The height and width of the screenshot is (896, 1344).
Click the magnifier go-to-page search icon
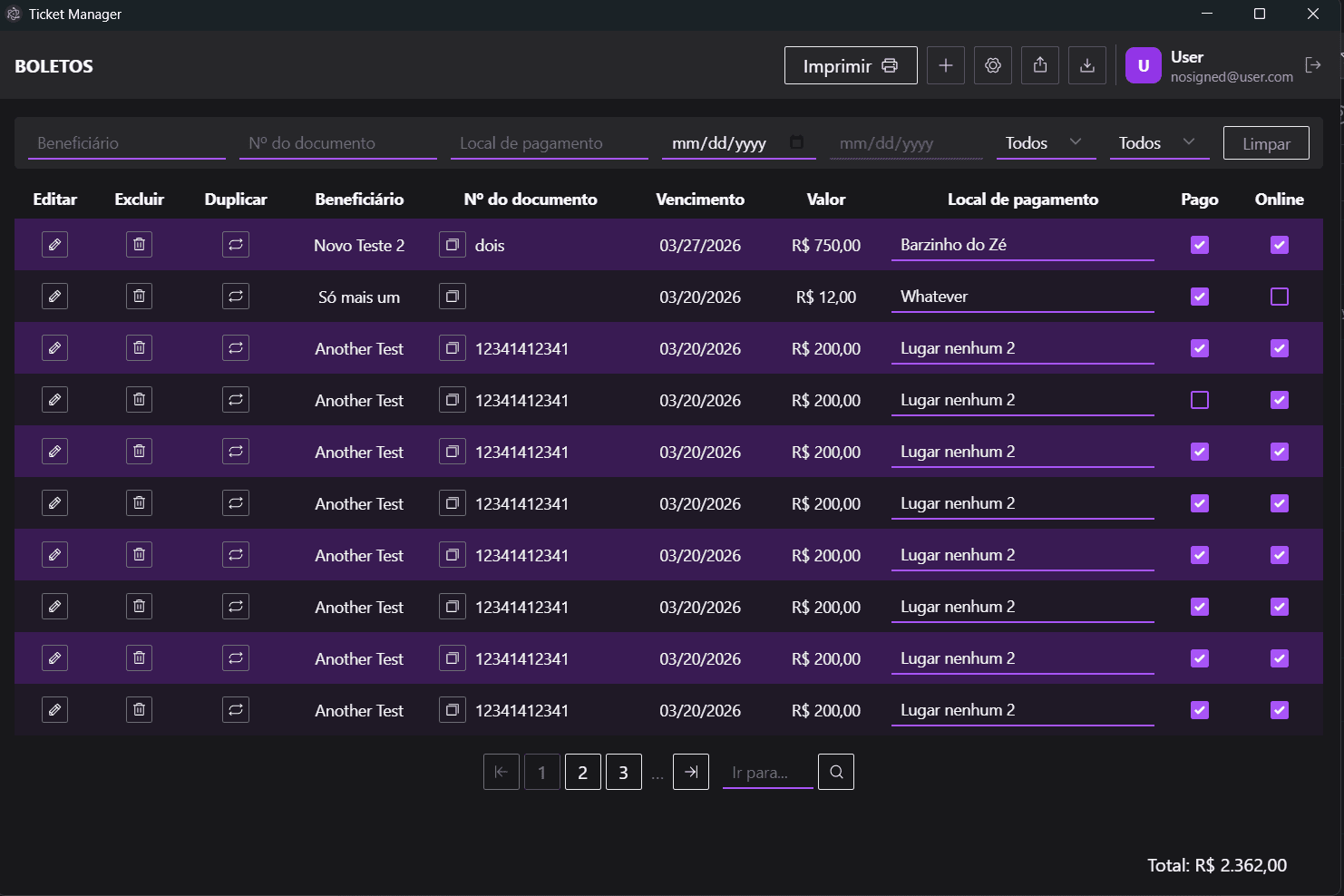[836, 772]
